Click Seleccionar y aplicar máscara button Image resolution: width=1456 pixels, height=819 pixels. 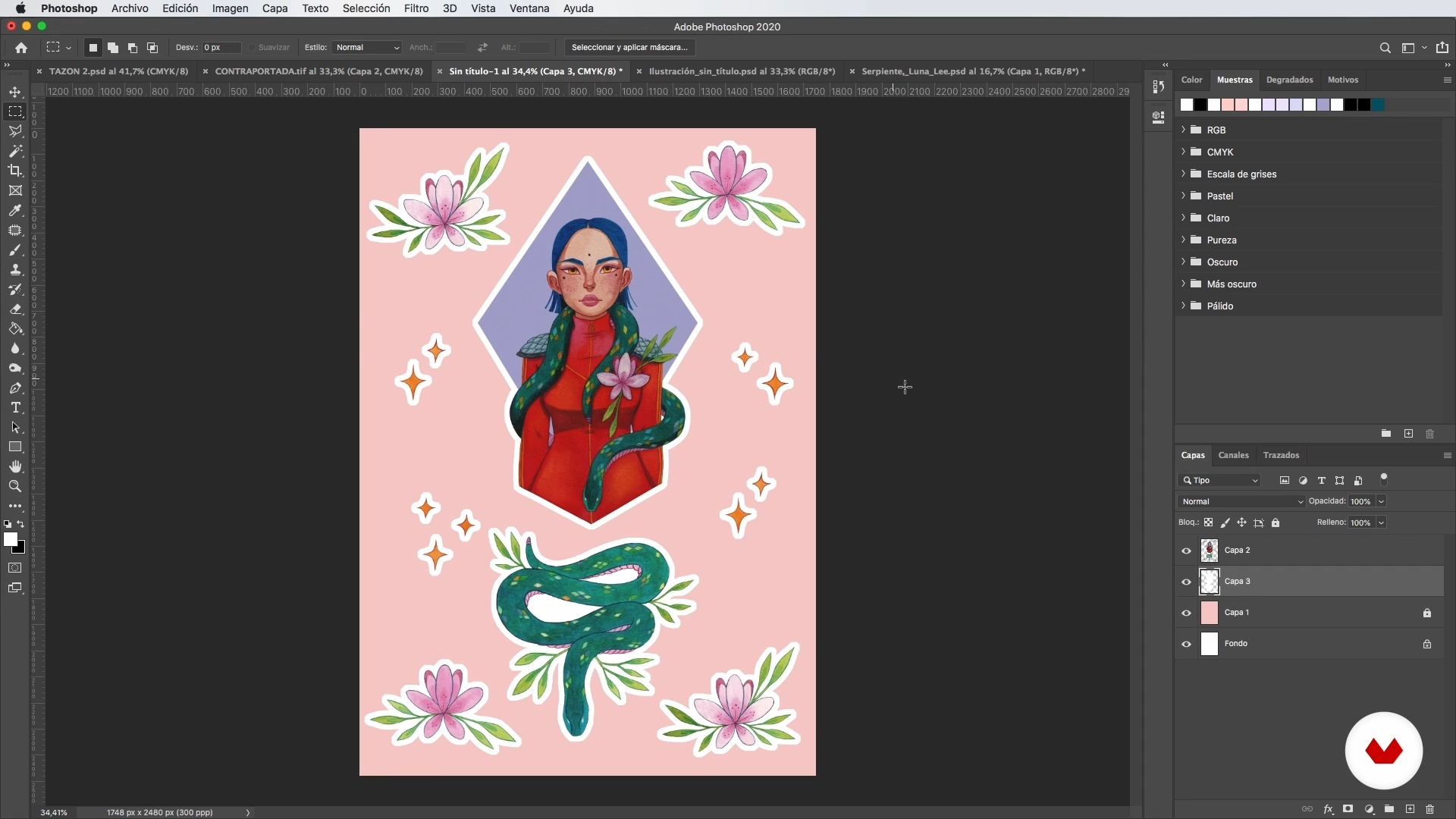pos(629,47)
